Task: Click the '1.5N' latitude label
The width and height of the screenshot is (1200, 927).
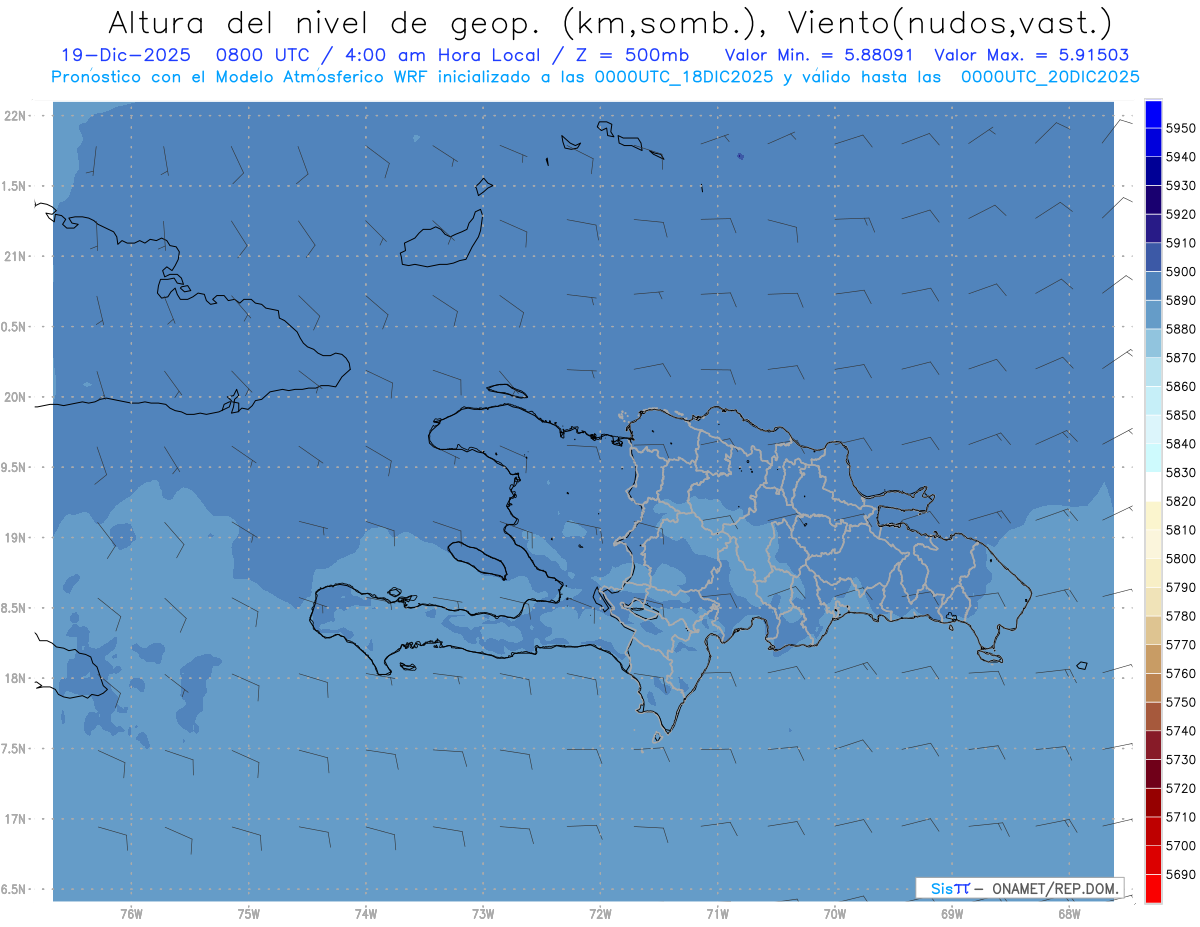Action: [x=15, y=186]
